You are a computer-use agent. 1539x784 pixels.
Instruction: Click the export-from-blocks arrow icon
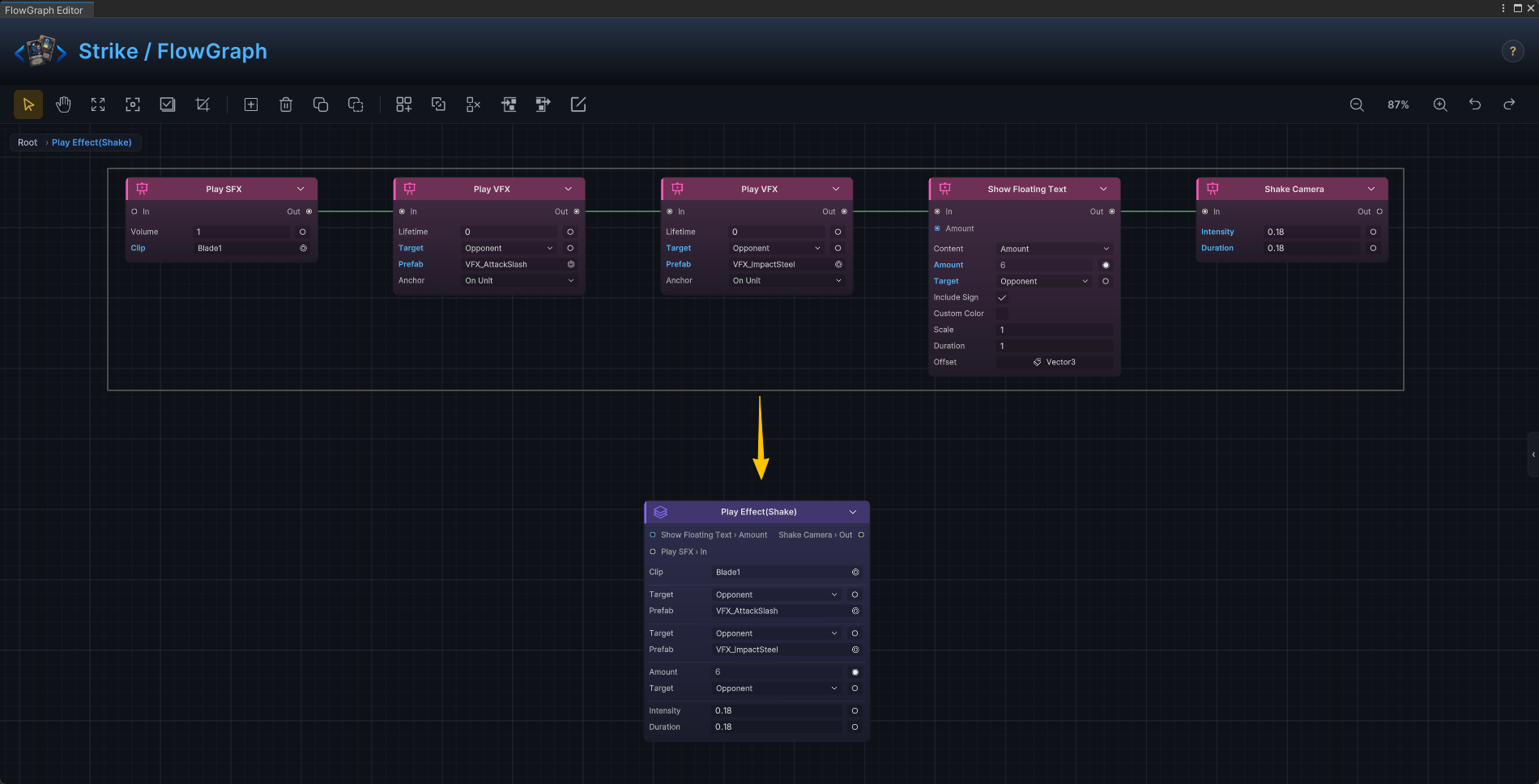click(x=544, y=104)
